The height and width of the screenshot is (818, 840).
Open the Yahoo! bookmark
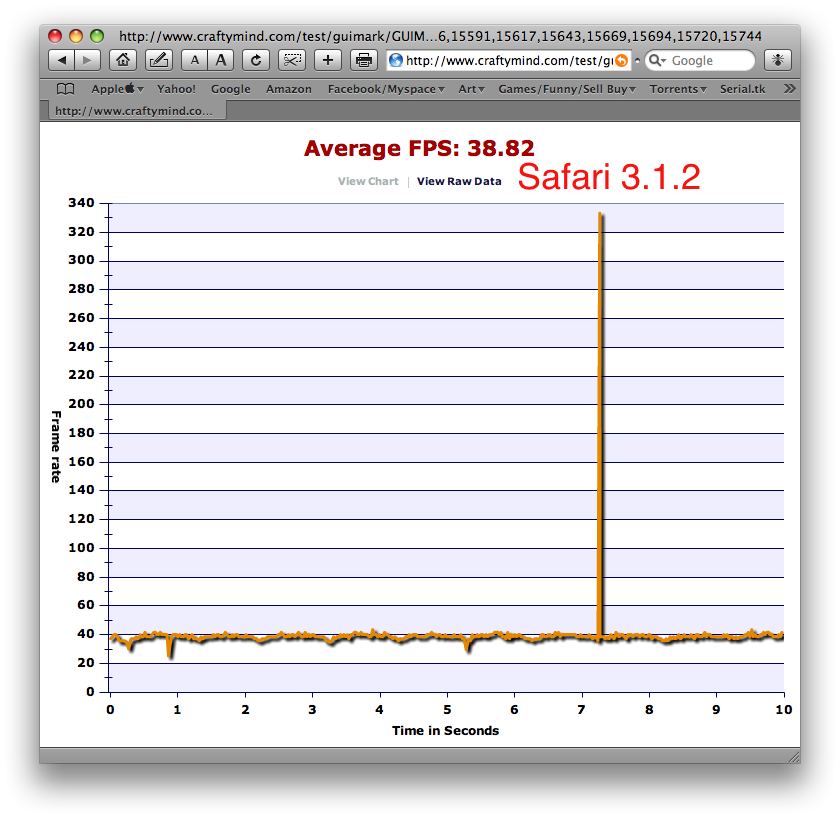pos(176,89)
